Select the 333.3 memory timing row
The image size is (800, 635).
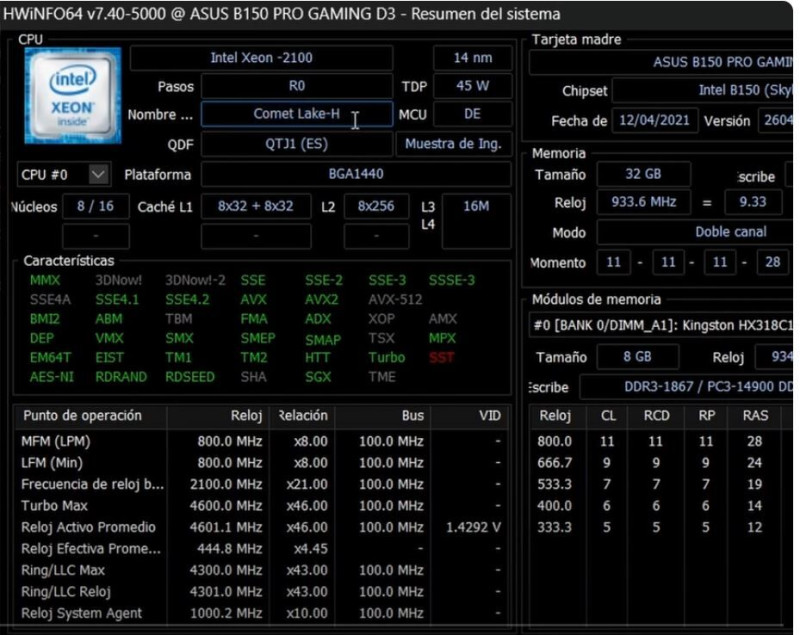(660, 527)
